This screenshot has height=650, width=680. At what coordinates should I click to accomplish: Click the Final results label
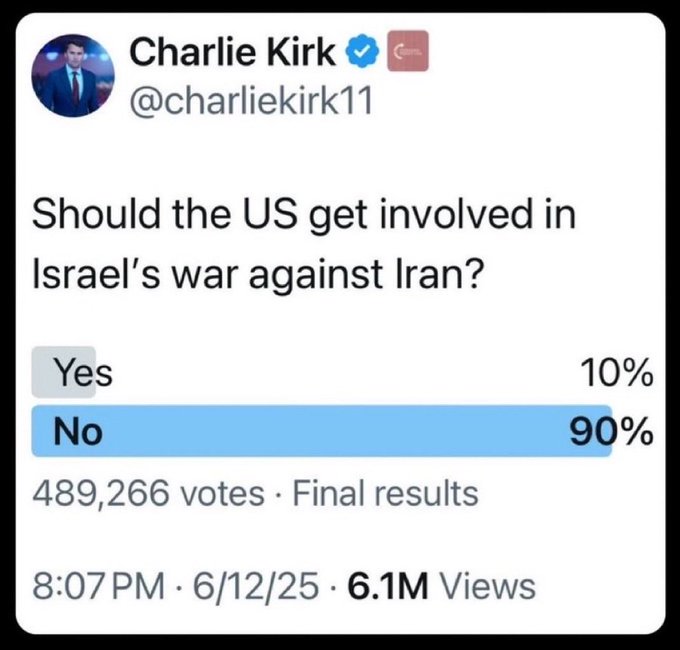(x=386, y=493)
